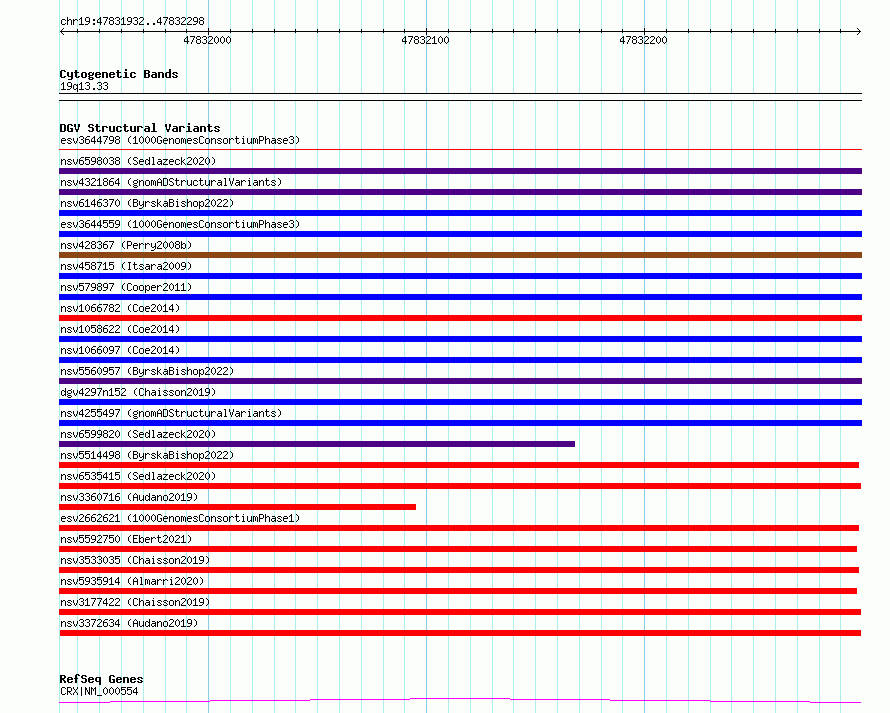
Task: Select nsv3533035 (Chaisson2019) label
Action: pyautogui.click(x=135, y=560)
